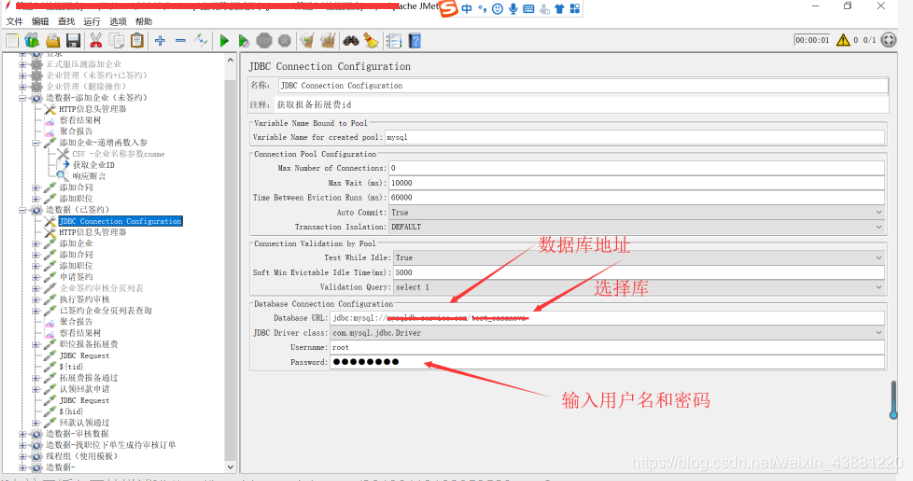
Task: Click the Paste clipboard icon
Action: pos(137,40)
